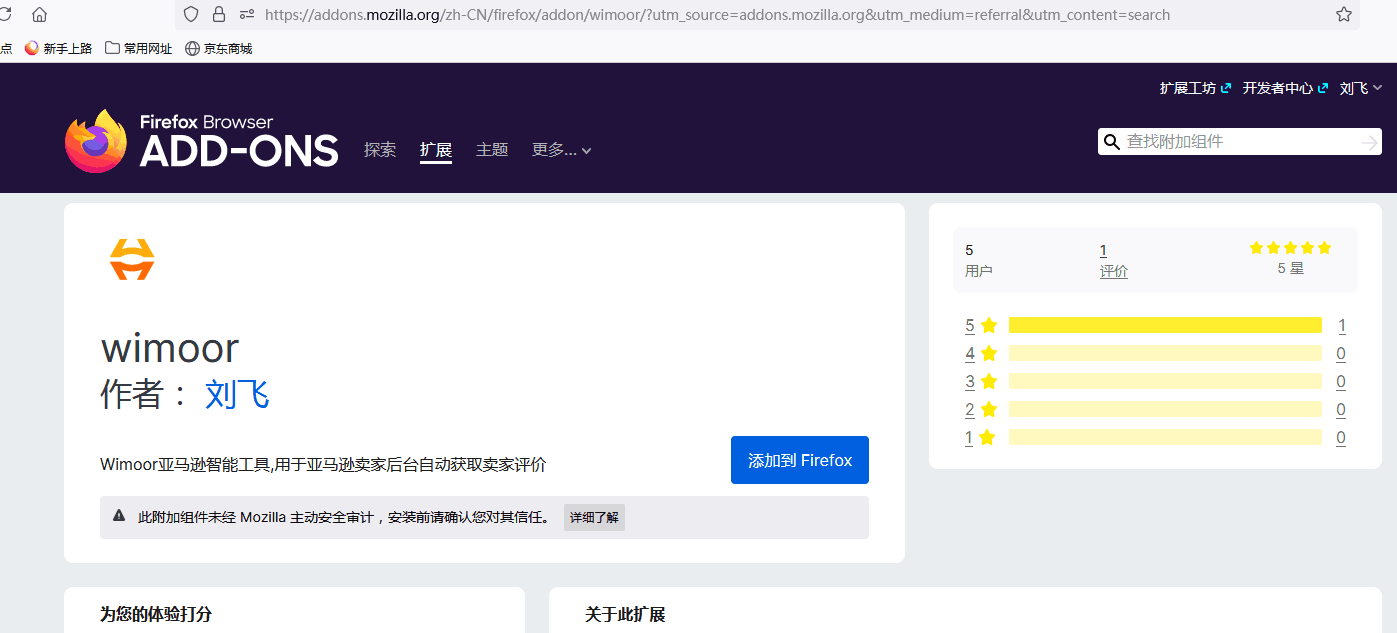Open the 常用网址 bookmarks folder
This screenshot has height=633, width=1397.
tap(139, 48)
